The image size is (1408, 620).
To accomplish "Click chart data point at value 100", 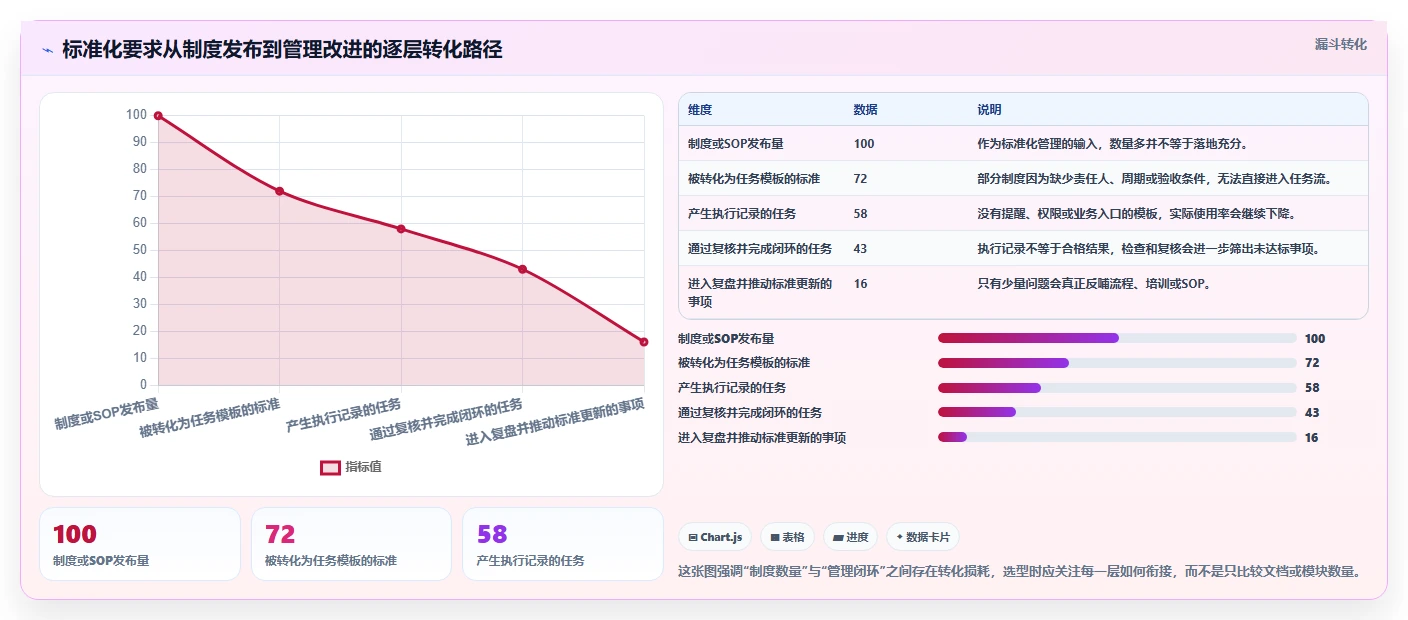I will click(x=158, y=116).
